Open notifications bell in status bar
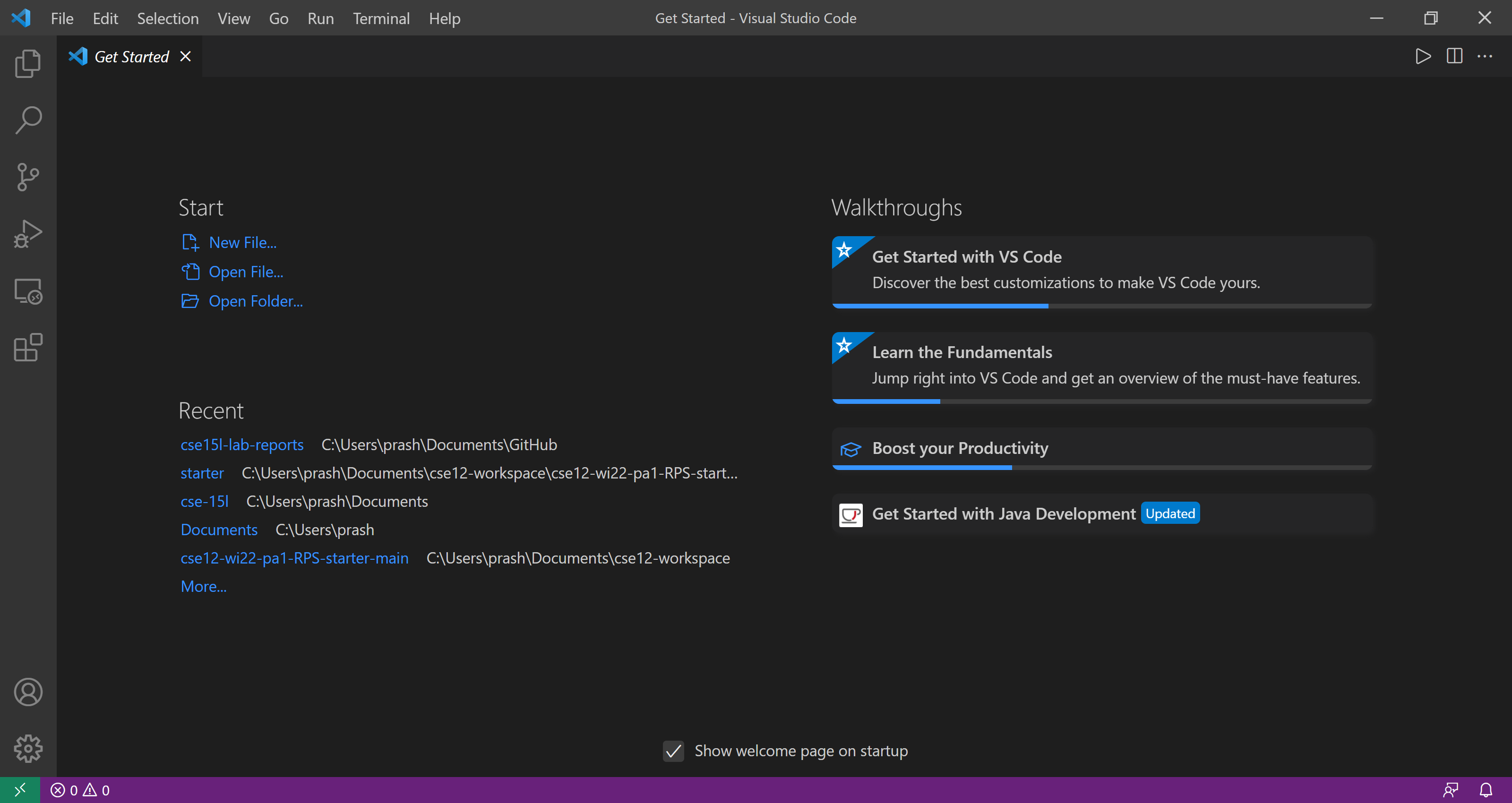The height and width of the screenshot is (803, 1512). click(1486, 790)
